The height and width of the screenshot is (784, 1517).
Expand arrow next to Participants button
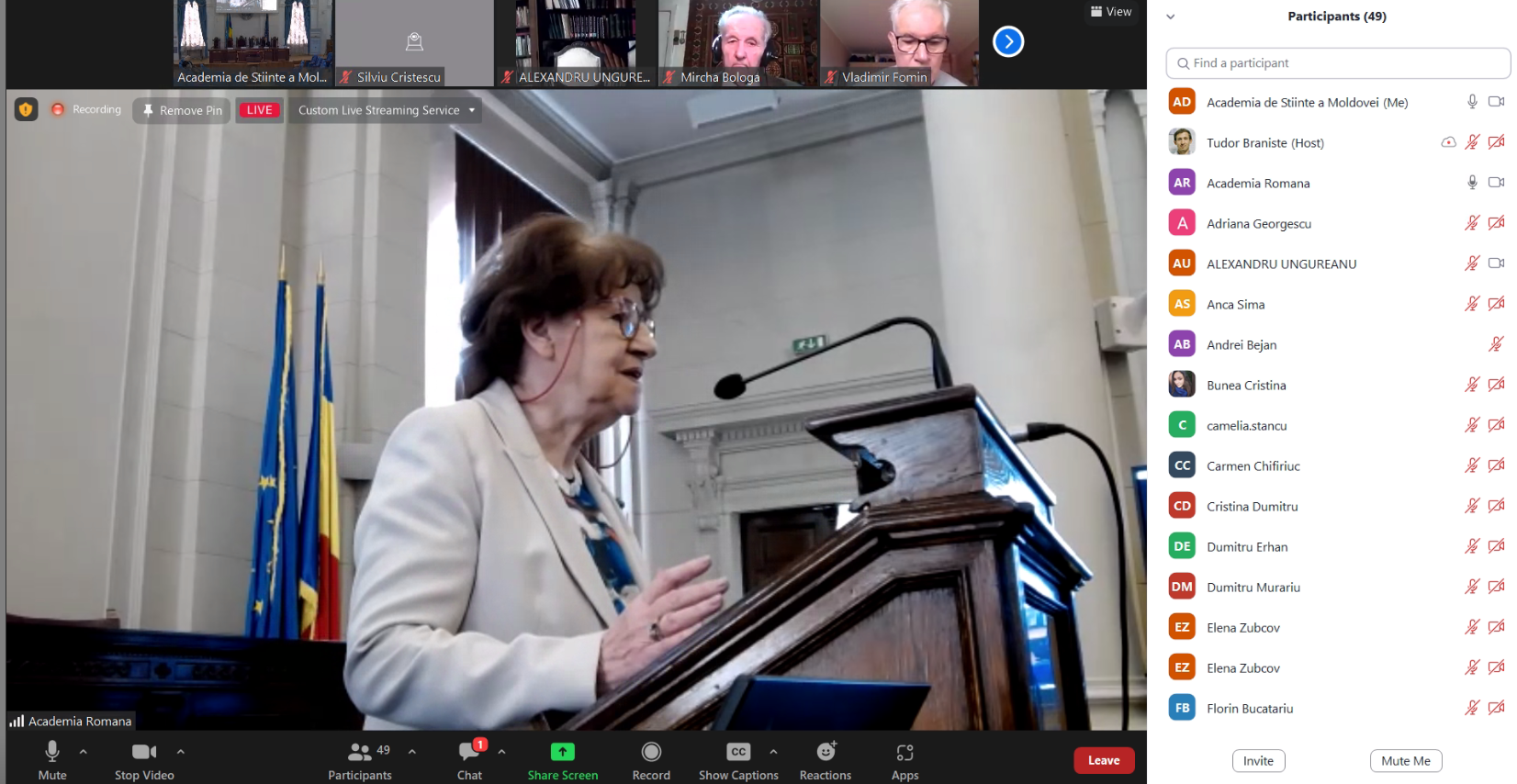[412, 752]
